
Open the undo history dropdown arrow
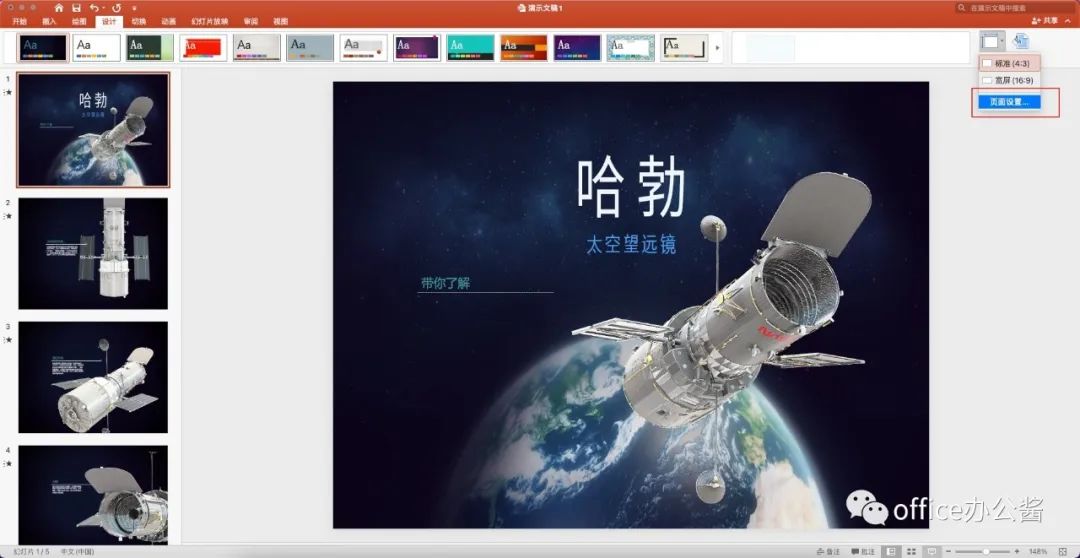pos(103,8)
